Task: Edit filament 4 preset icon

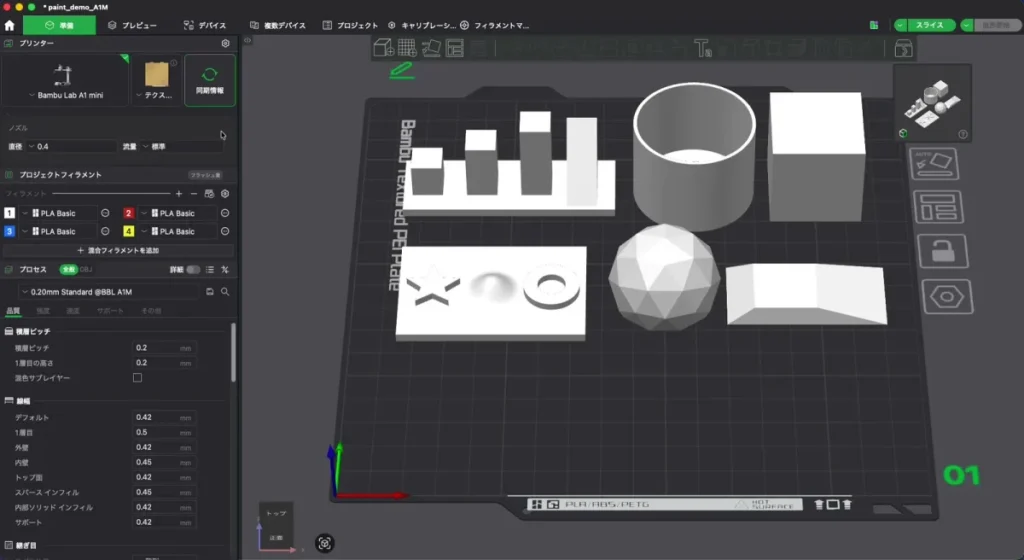Action: coord(225,232)
